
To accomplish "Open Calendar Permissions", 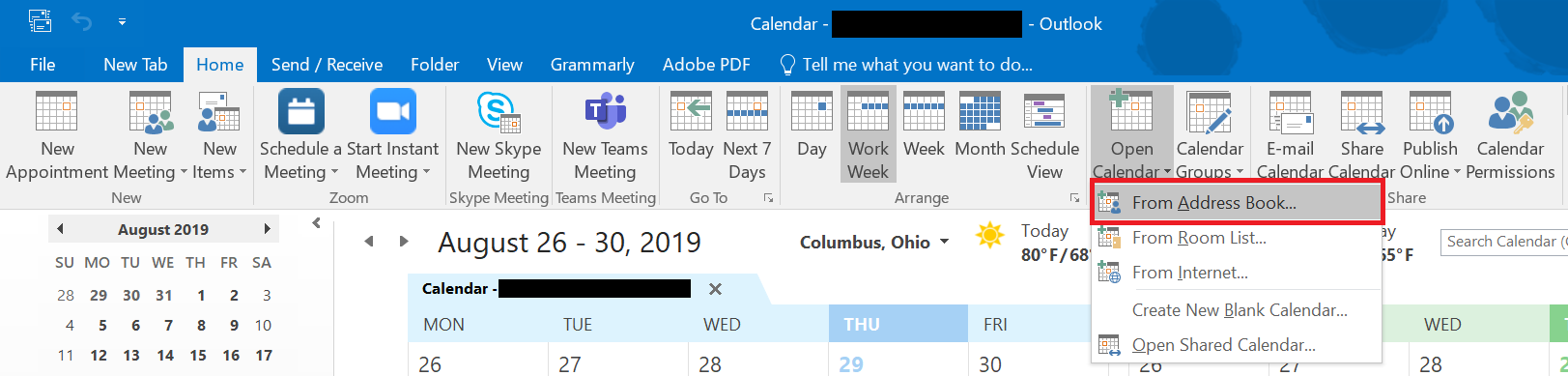I will [x=1510, y=135].
